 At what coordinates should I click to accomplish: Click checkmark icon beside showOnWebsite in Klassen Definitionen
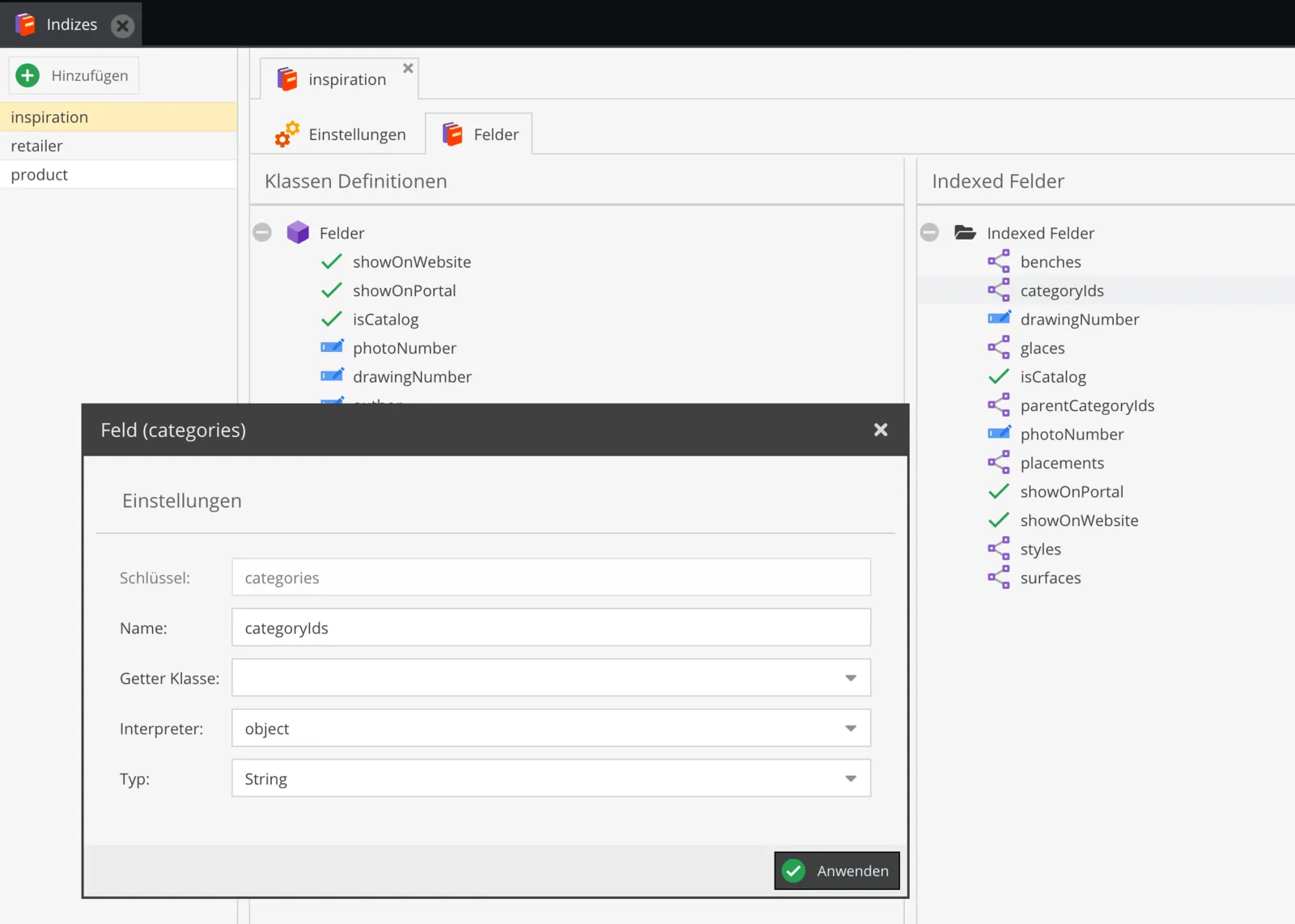click(332, 261)
